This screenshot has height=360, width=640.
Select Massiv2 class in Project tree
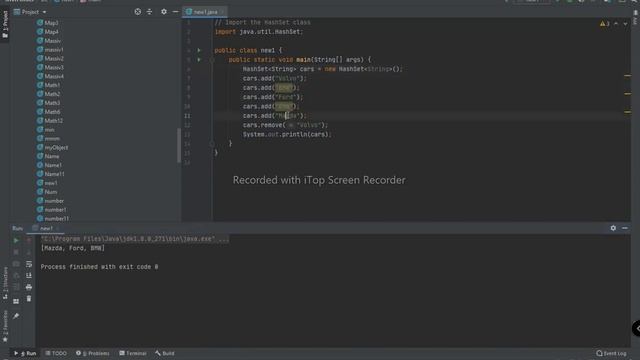[50, 58]
